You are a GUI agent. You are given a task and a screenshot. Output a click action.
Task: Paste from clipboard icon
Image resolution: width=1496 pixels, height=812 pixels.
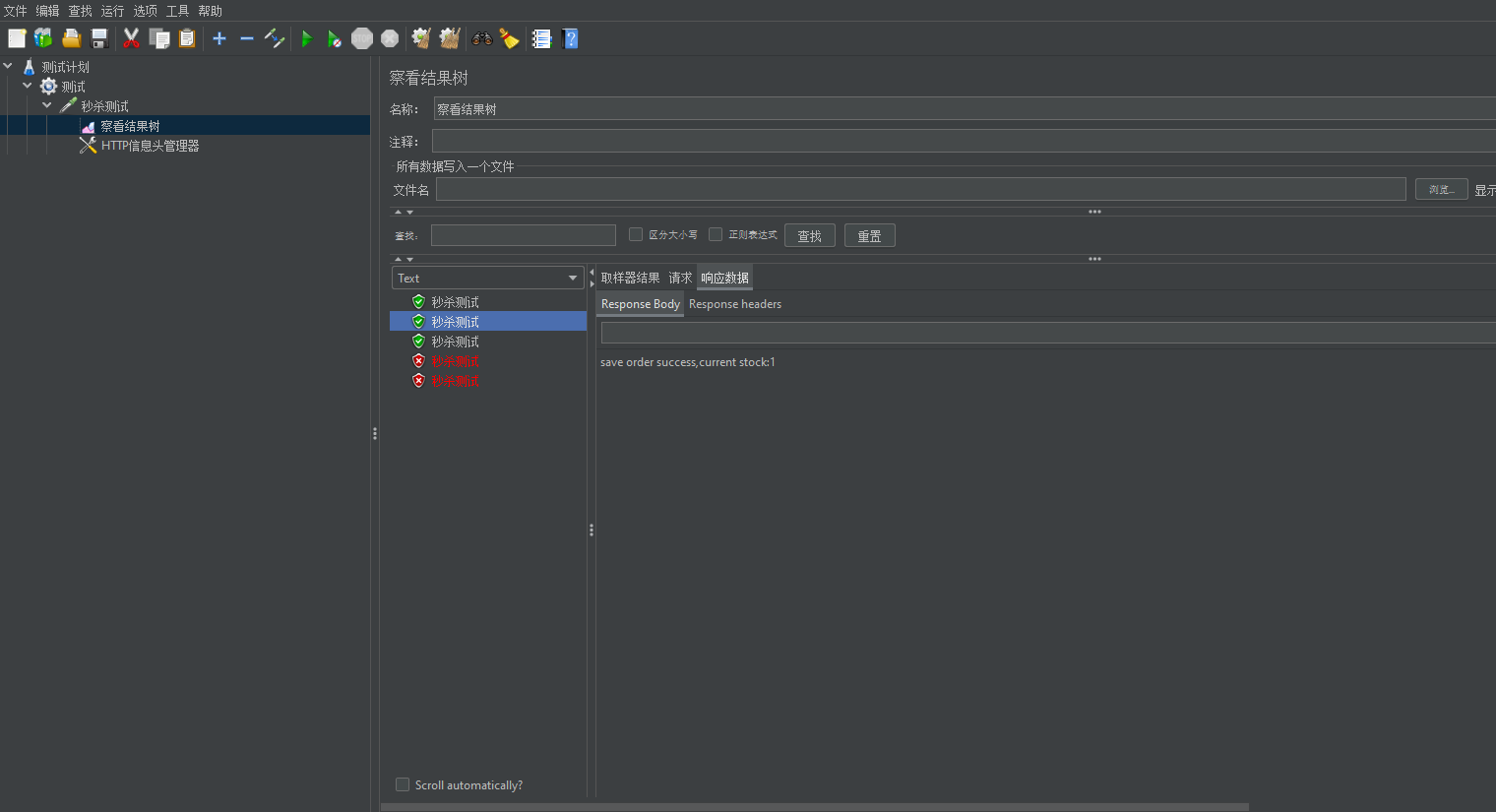point(187,38)
